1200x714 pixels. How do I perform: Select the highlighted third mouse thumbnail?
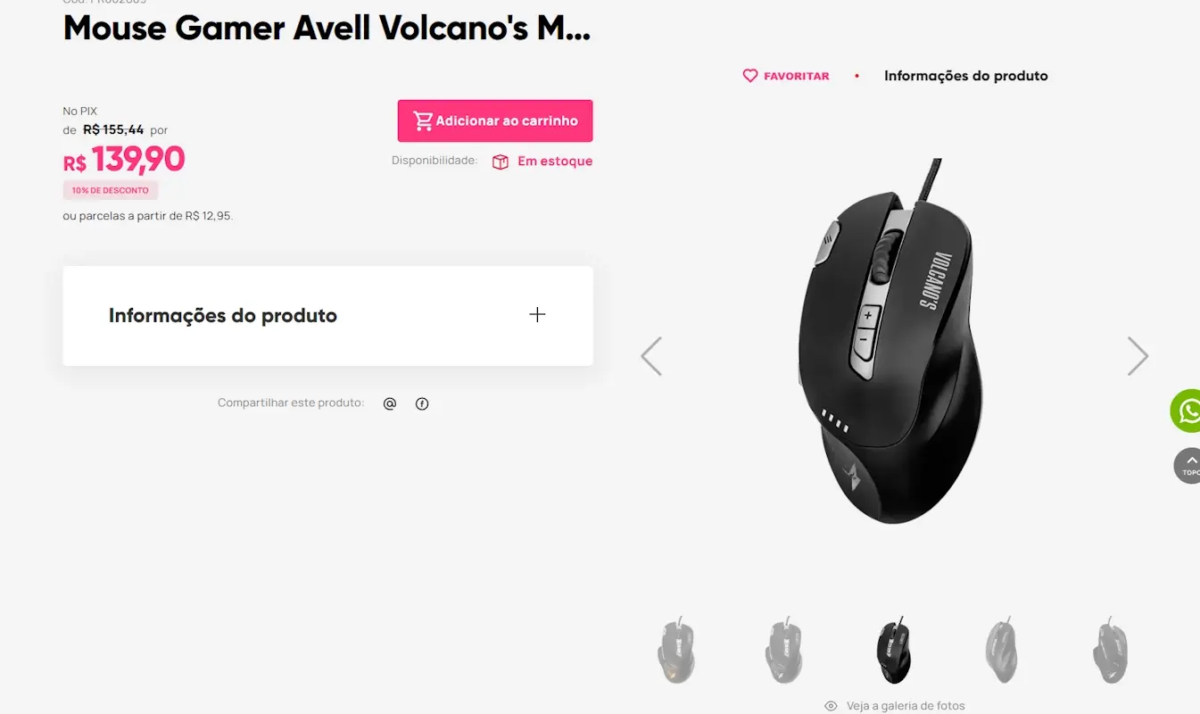click(893, 650)
